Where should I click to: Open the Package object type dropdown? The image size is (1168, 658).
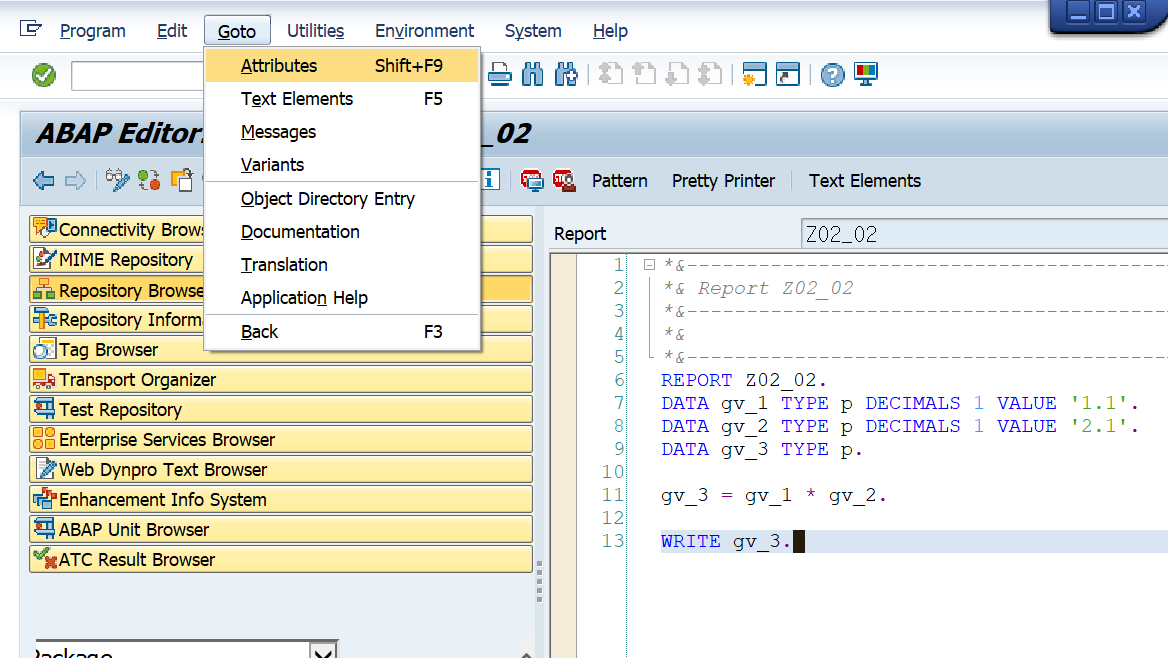click(x=323, y=653)
